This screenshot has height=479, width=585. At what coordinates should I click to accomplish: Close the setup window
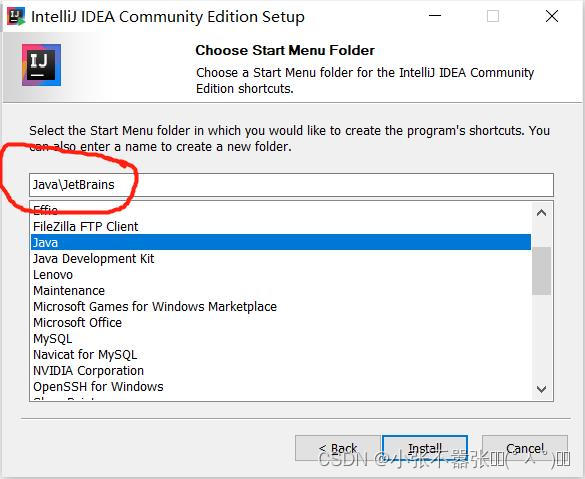pos(552,16)
